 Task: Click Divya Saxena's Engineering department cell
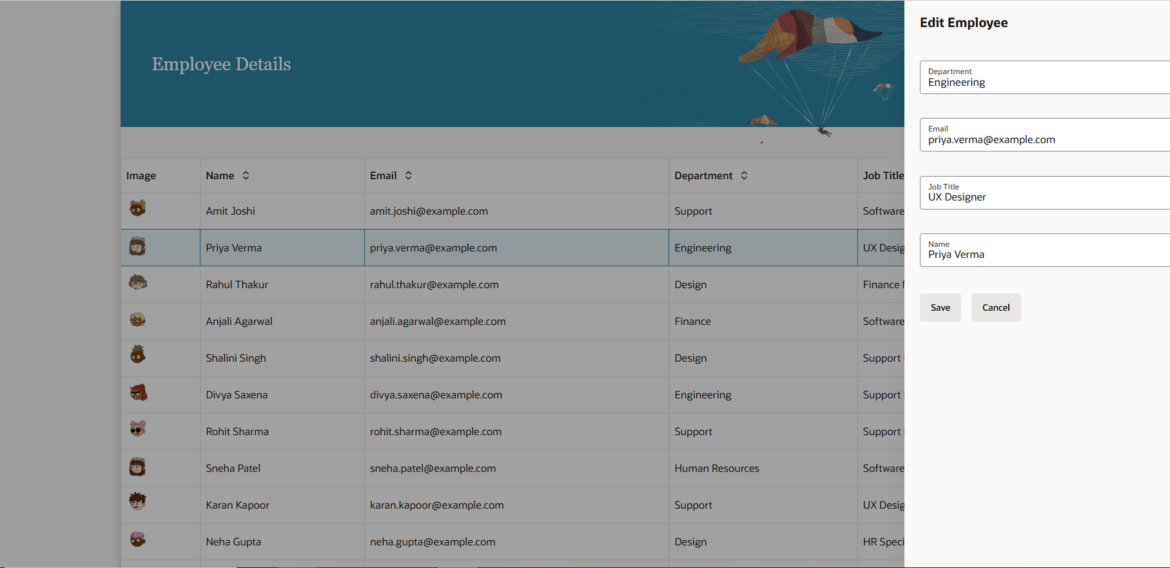763,395
